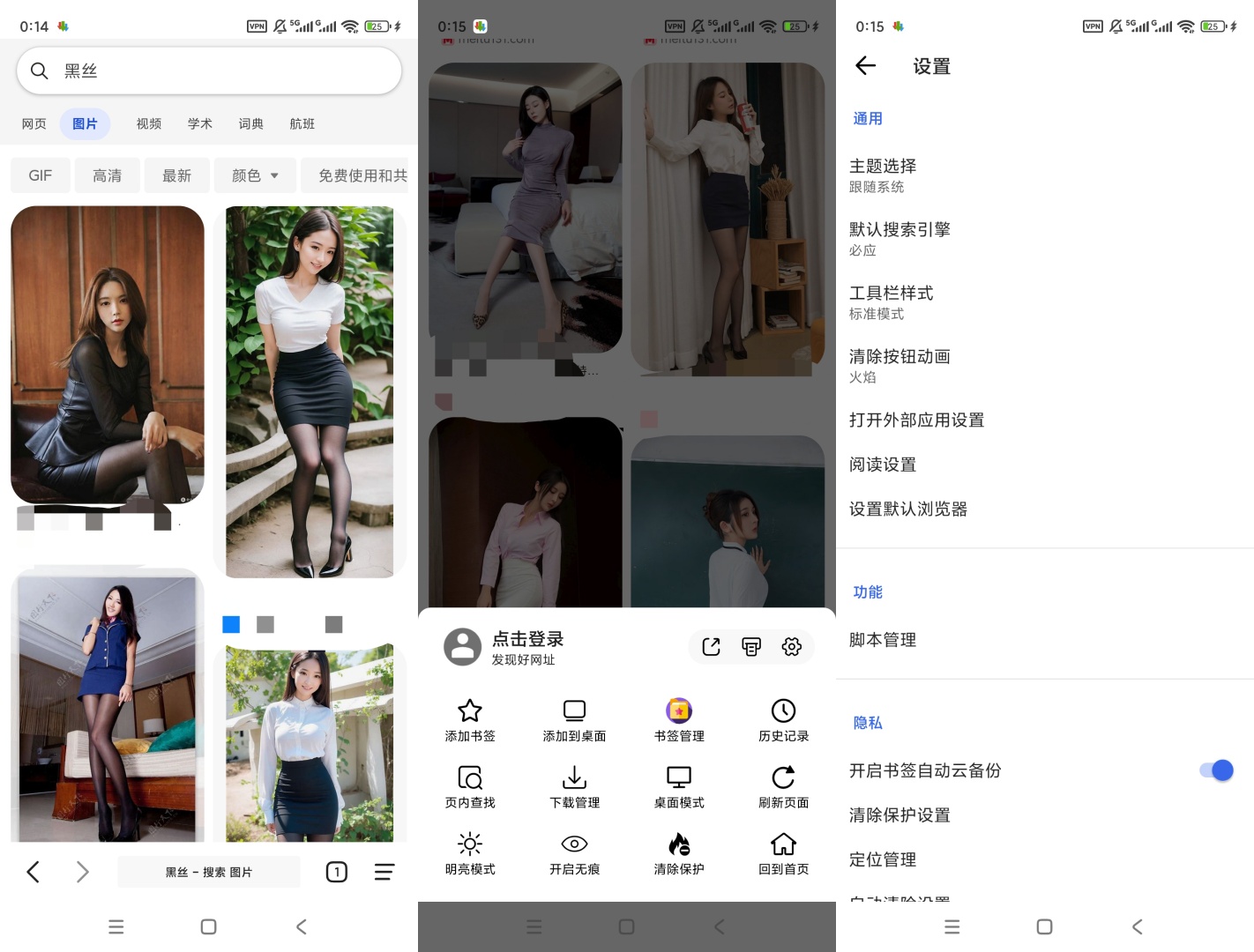The image size is (1254, 952).
Task: Tap 刷新页面 refresh icon
Action: (783, 777)
